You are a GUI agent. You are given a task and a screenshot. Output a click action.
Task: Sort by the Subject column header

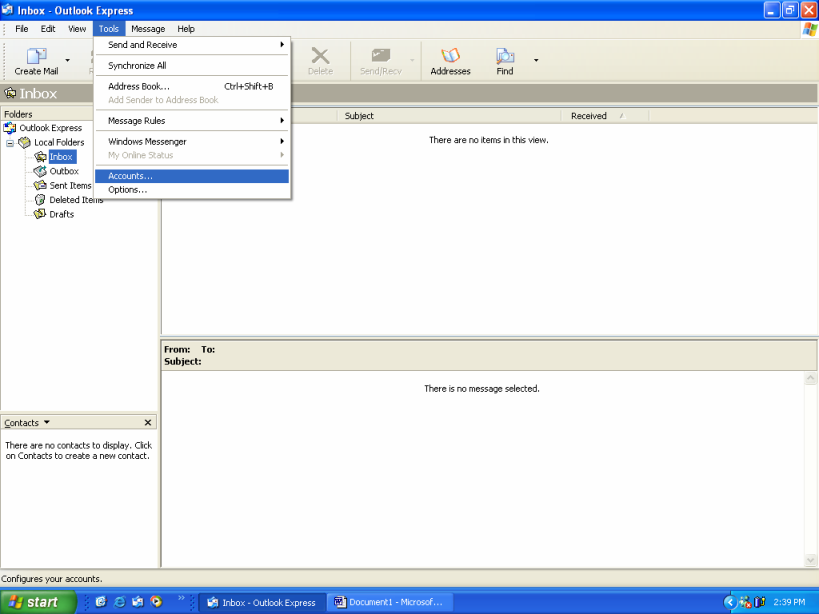449,116
